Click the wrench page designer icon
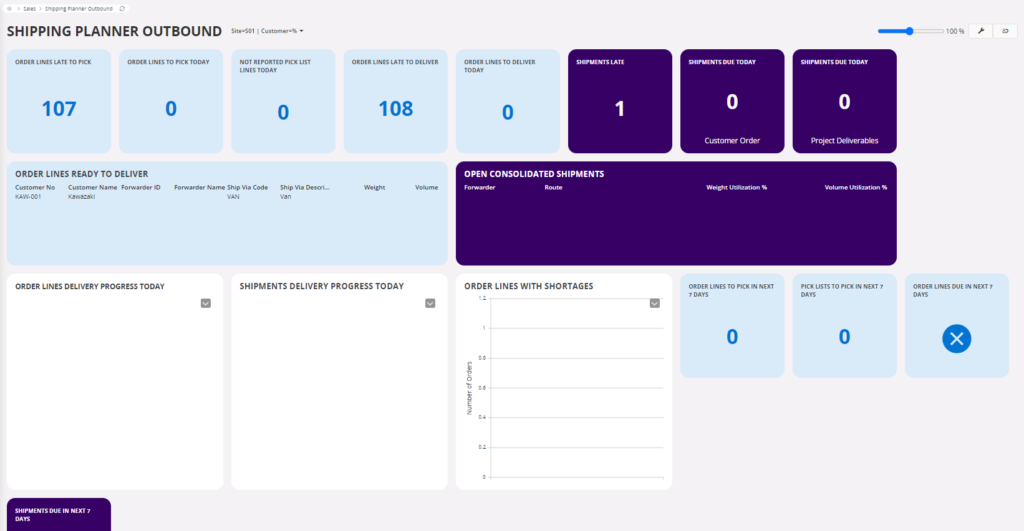This screenshot has width=1024, height=531. pos(980,31)
